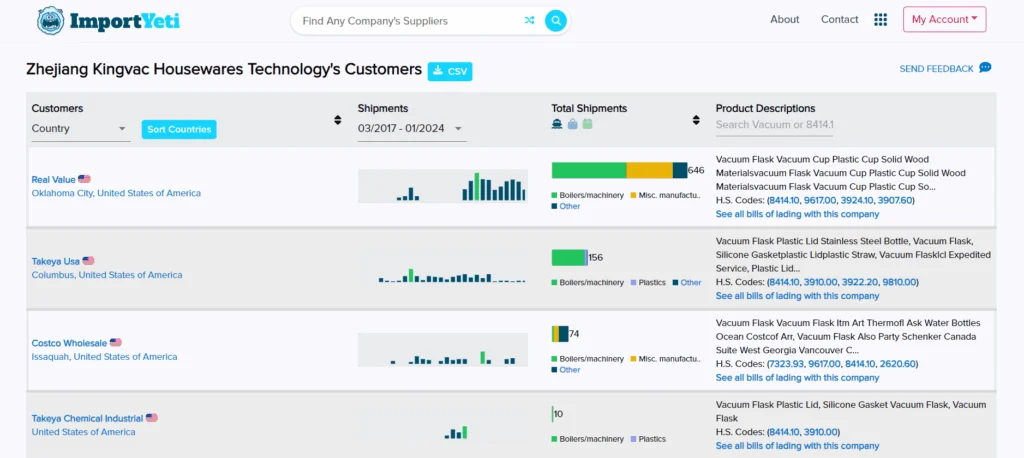Click H.S. code 9617.00 in Real Value row
The image size is (1024, 458).
[x=822, y=200]
